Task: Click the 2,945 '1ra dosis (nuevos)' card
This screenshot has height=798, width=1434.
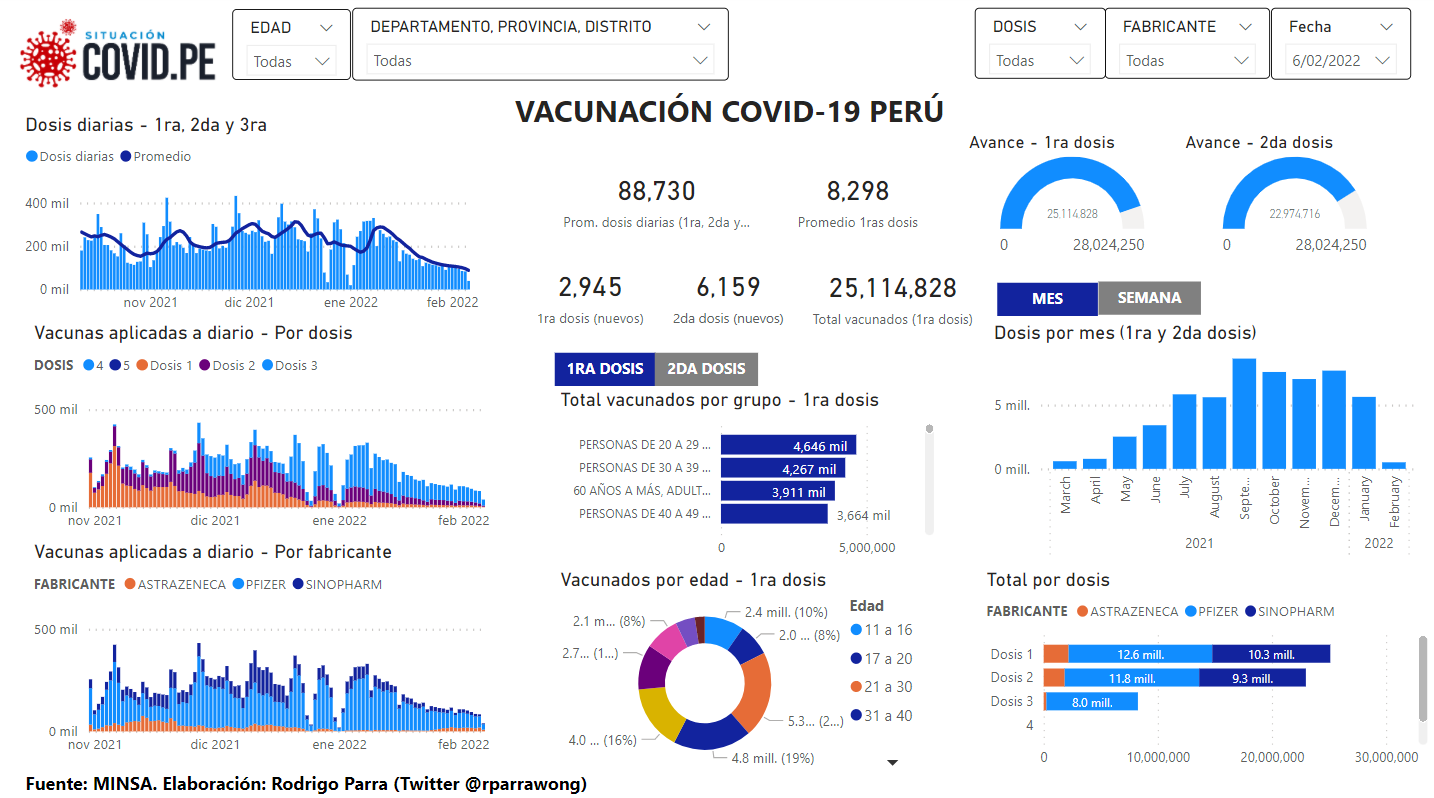Action: (x=590, y=300)
